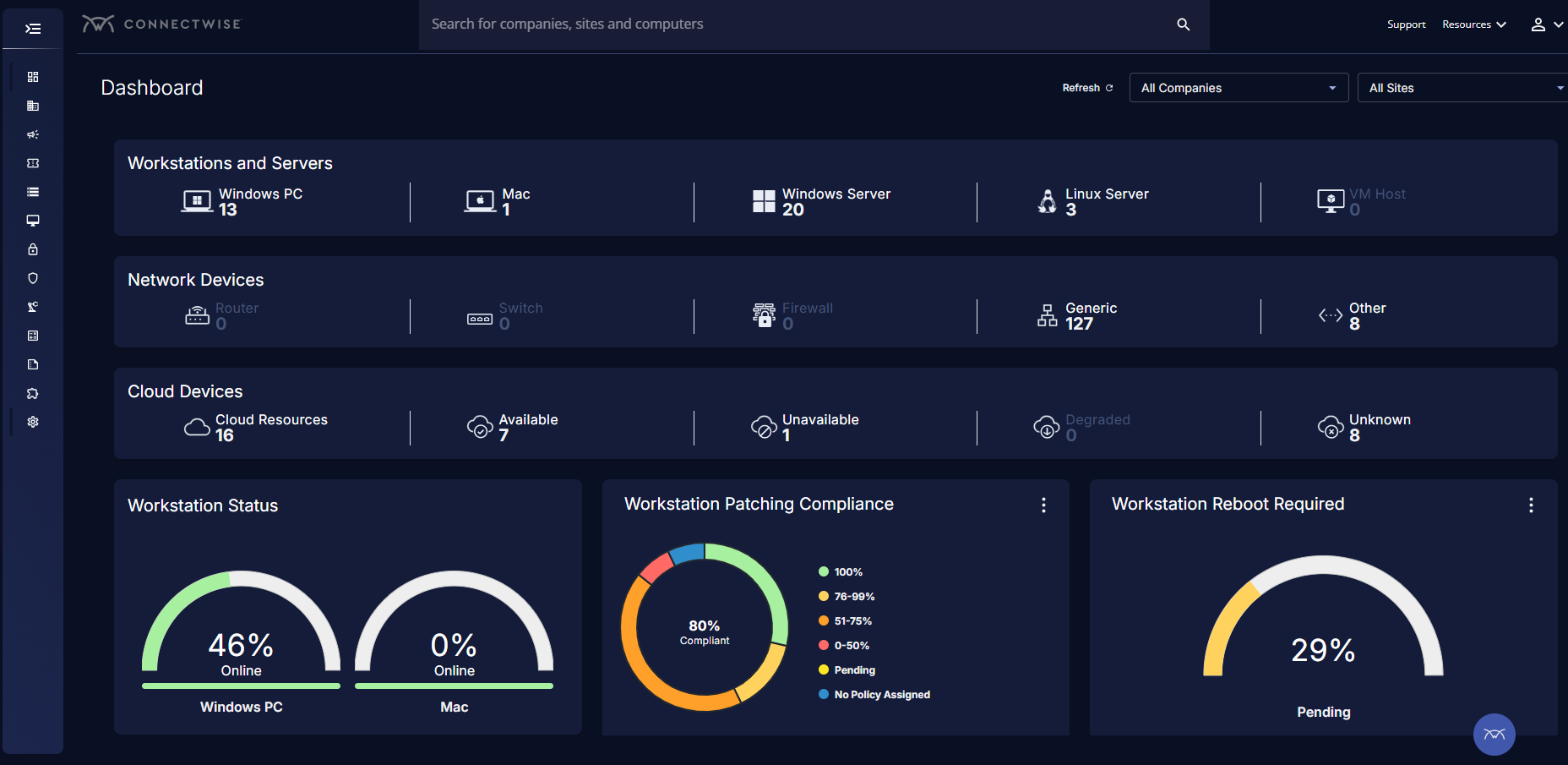Click the Available cloud count 7

pos(504,435)
